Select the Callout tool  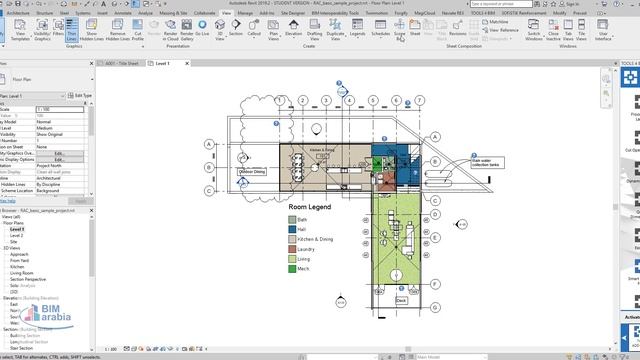(254, 28)
